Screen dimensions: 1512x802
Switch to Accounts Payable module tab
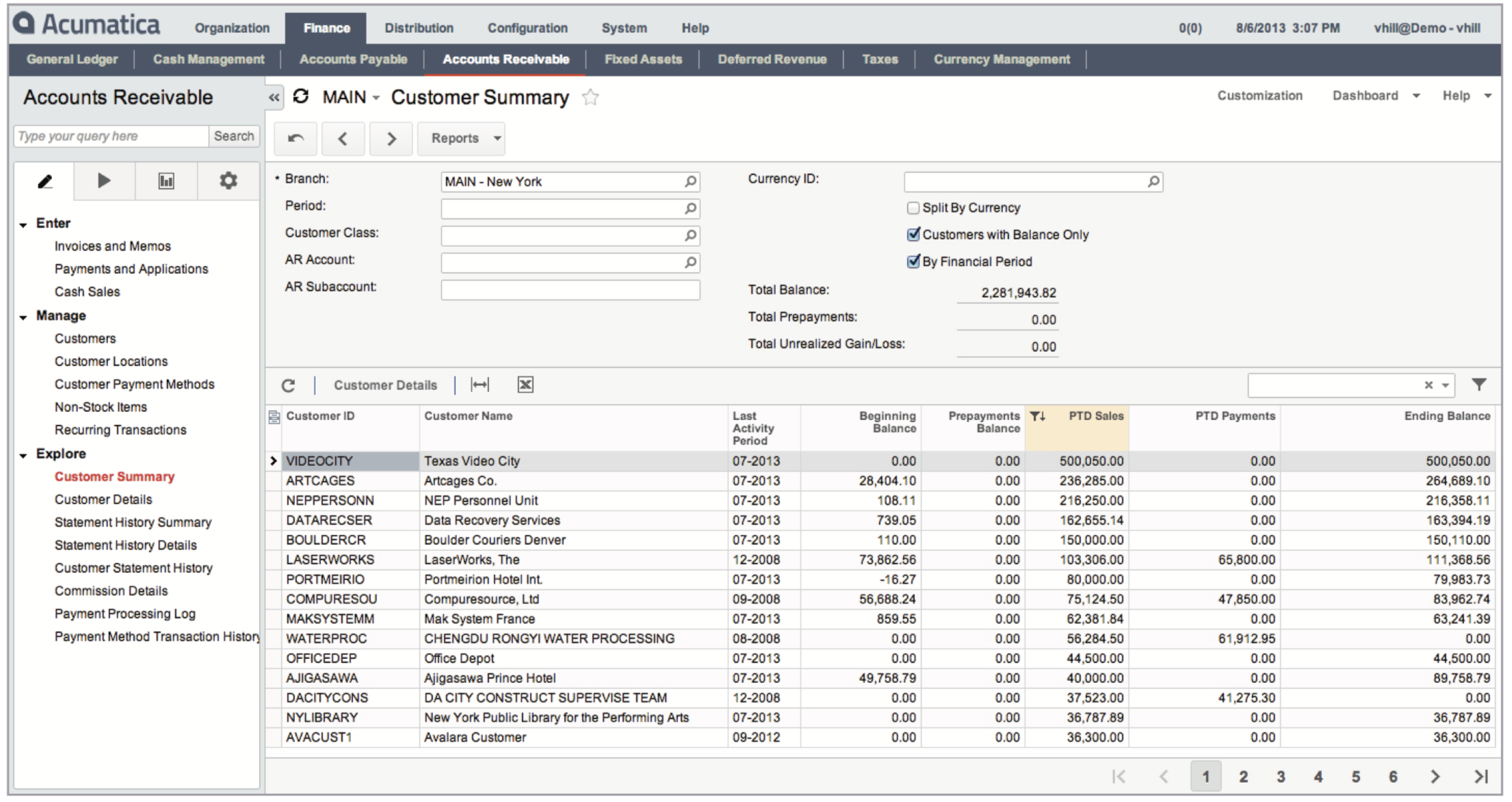[x=353, y=60]
